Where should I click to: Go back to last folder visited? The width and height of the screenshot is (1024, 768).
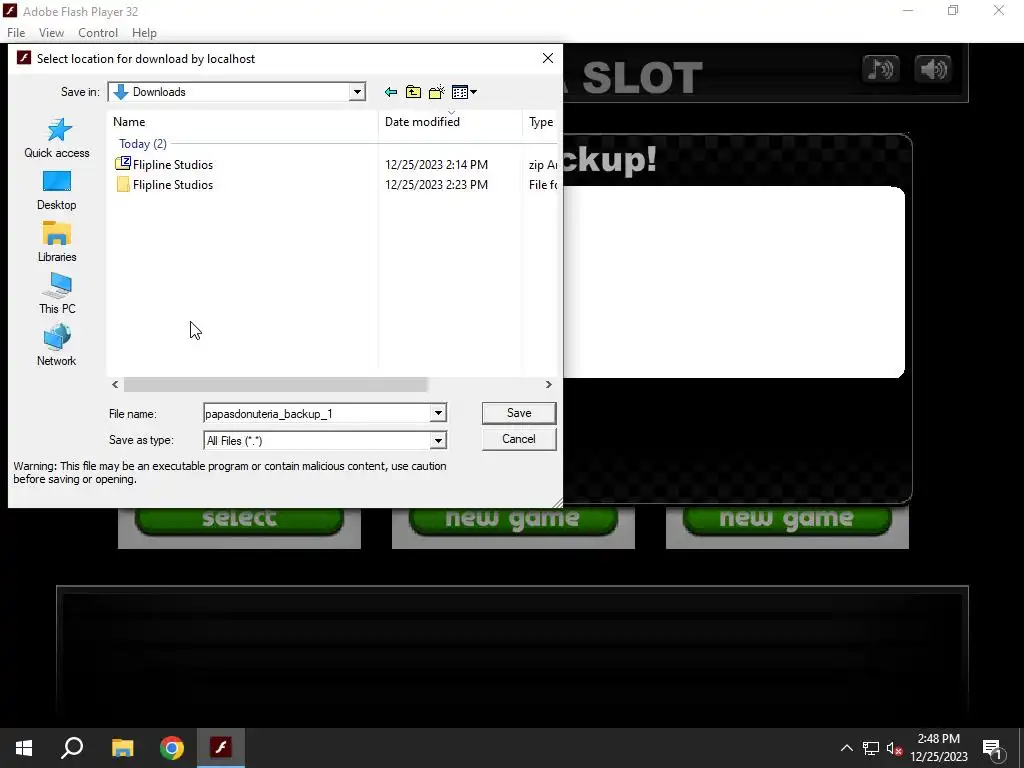tap(391, 92)
